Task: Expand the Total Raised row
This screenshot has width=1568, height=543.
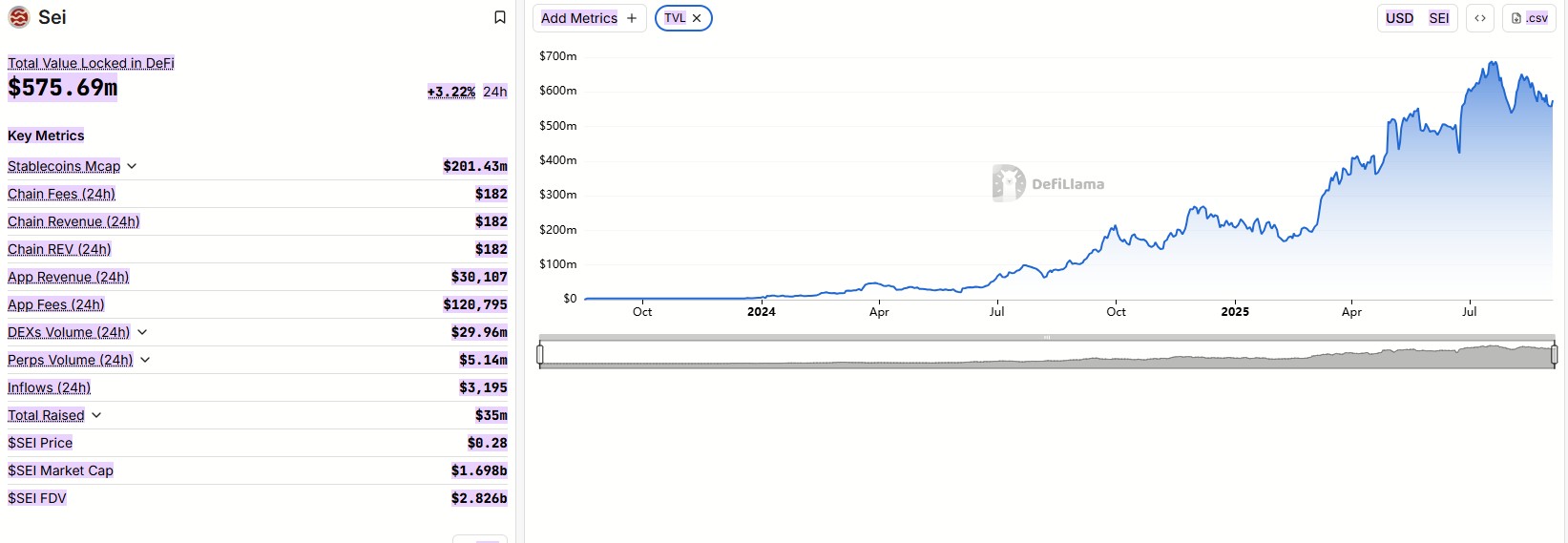Action: click(x=96, y=415)
